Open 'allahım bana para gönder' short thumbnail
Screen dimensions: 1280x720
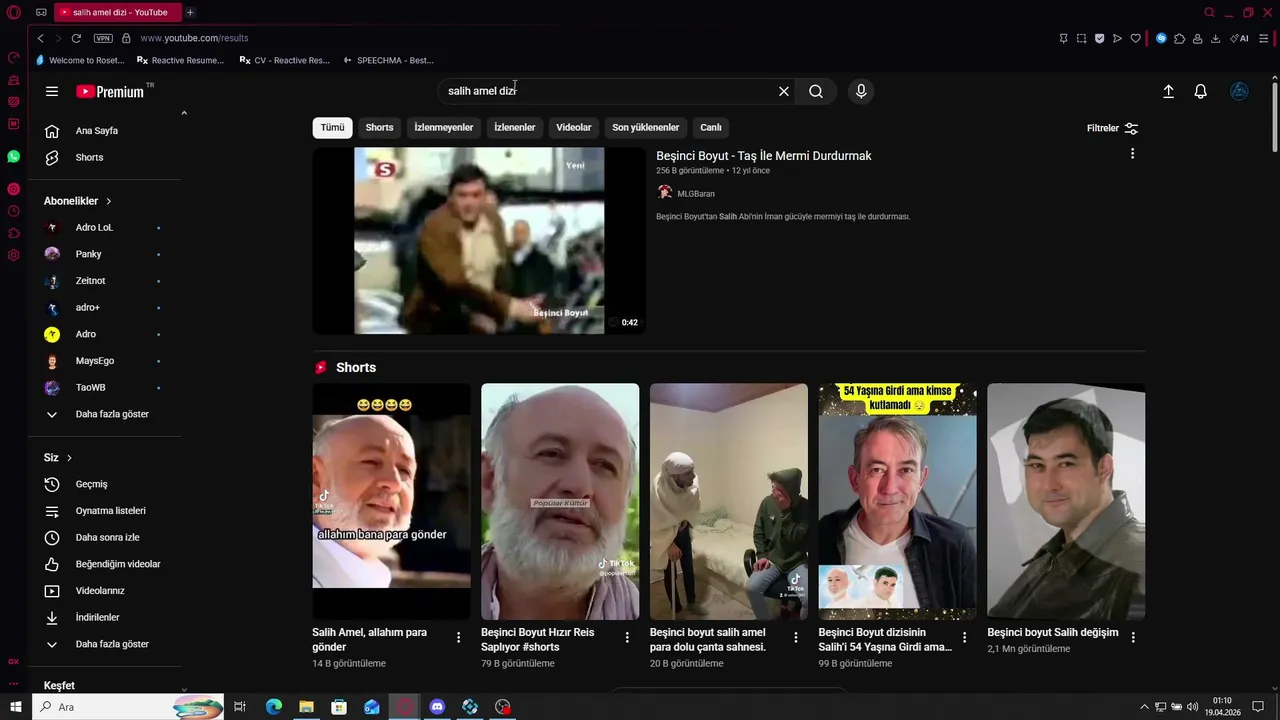click(391, 501)
